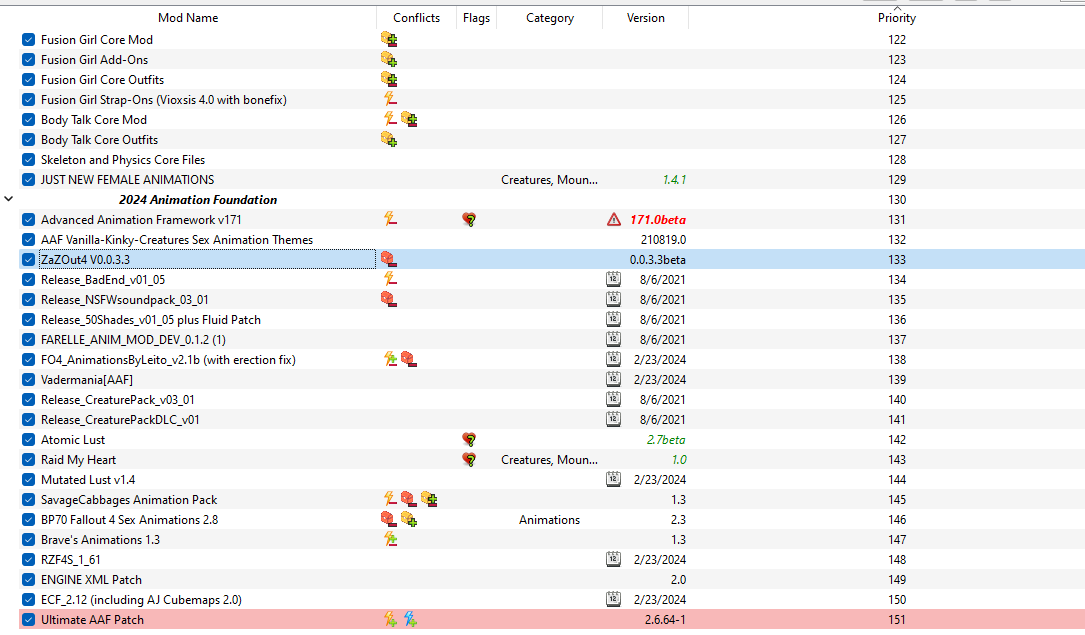
Task: Click priority value 128
Action: 897,160
